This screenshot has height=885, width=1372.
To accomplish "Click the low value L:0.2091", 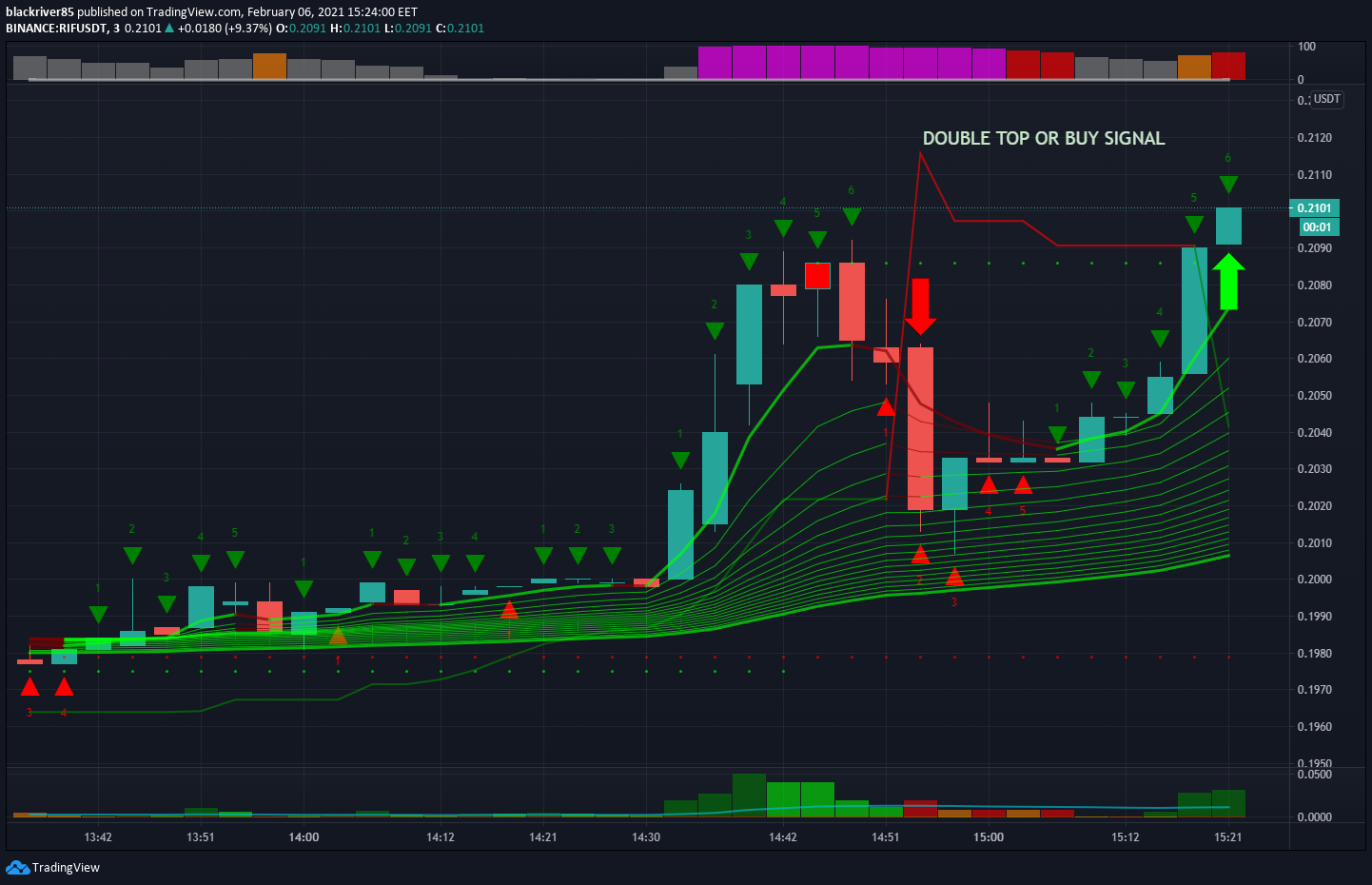I will pos(408,29).
